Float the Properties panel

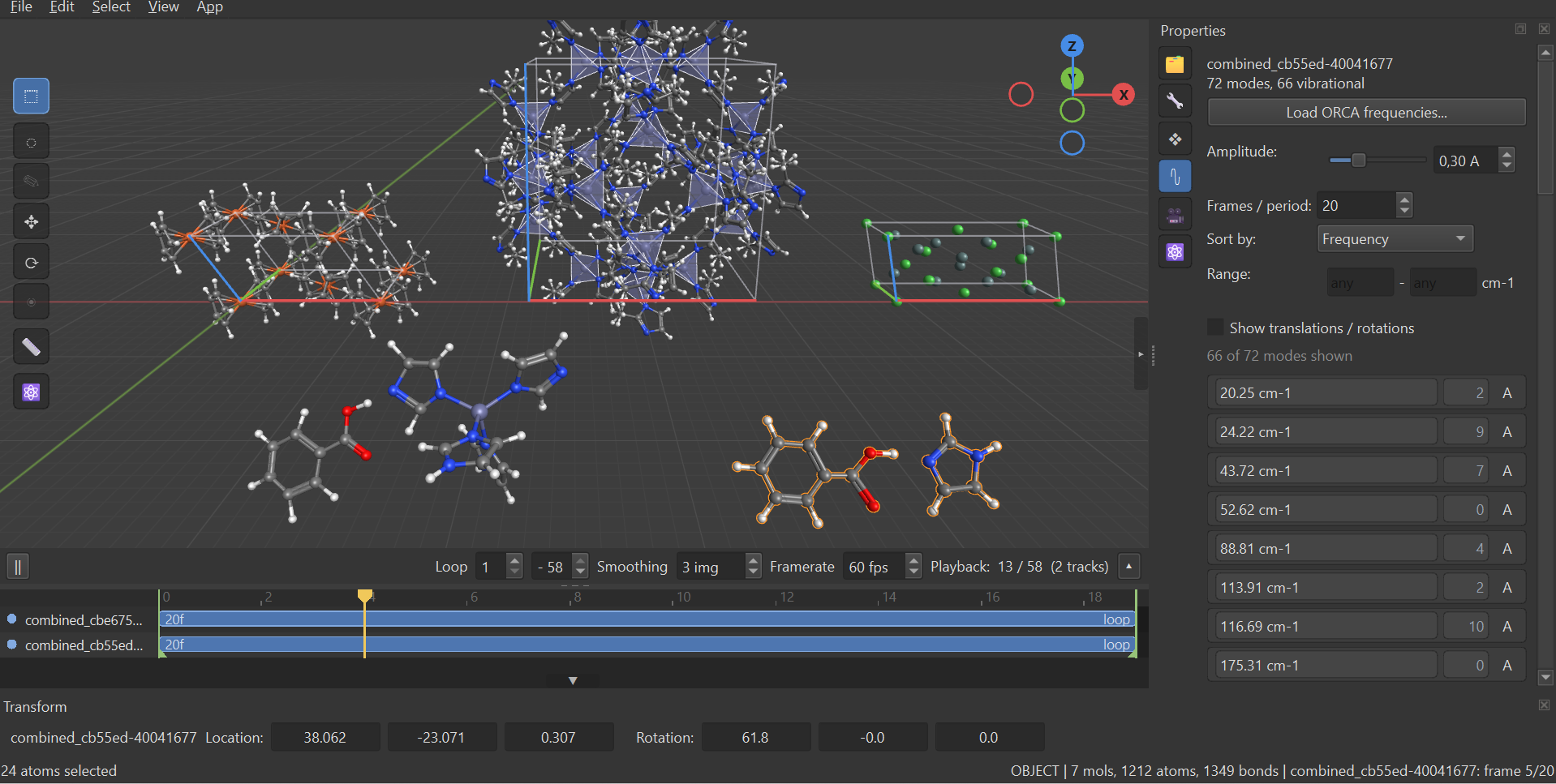coord(1520,29)
